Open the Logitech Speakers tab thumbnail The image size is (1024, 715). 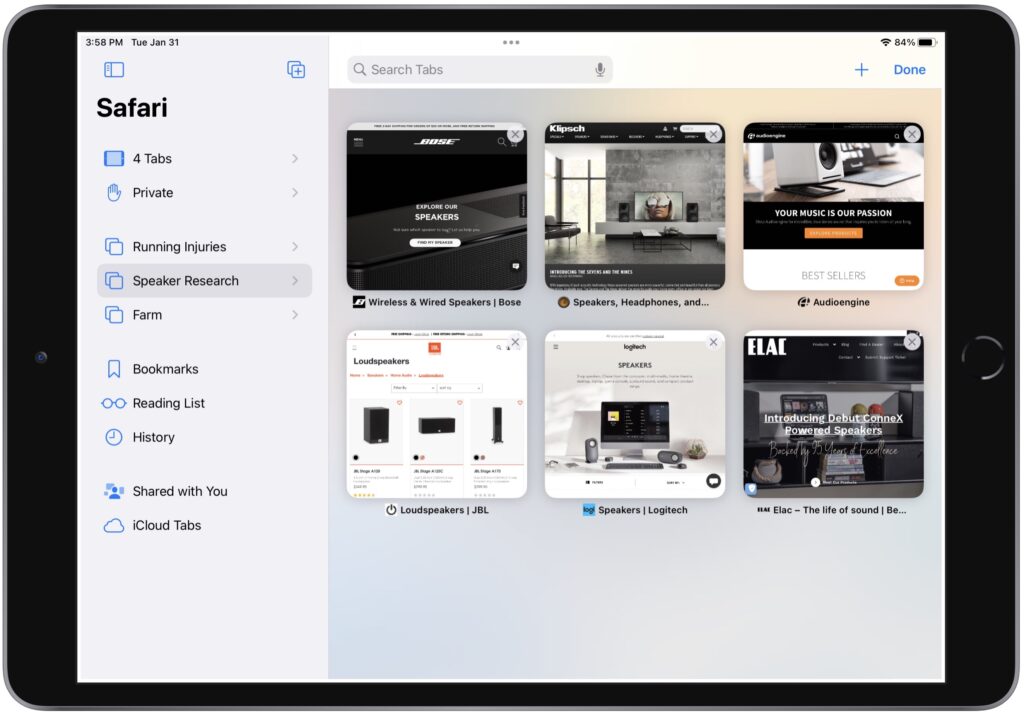(x=635, y=414)
